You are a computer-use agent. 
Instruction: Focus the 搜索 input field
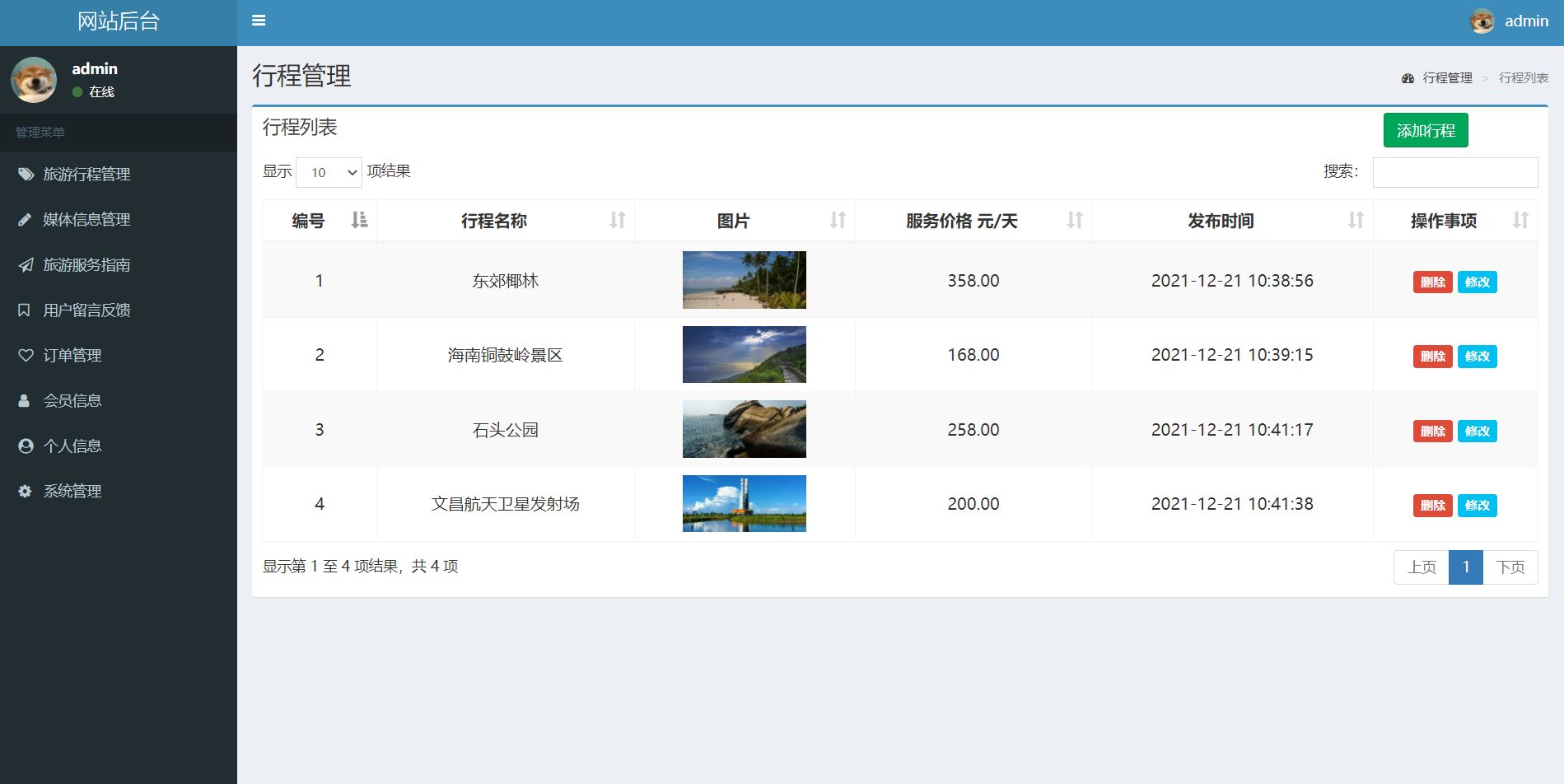point(1455,172)
